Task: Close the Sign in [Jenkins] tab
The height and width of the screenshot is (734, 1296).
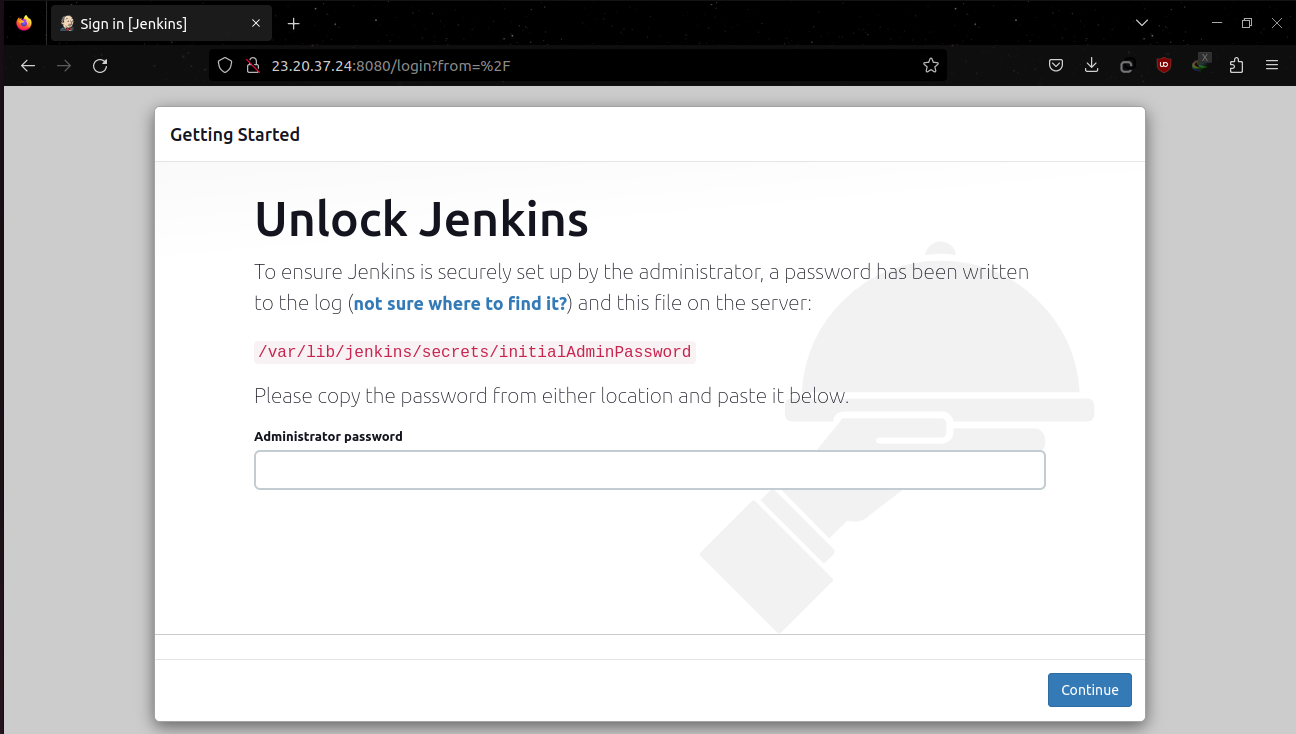Action: (256, 23)
